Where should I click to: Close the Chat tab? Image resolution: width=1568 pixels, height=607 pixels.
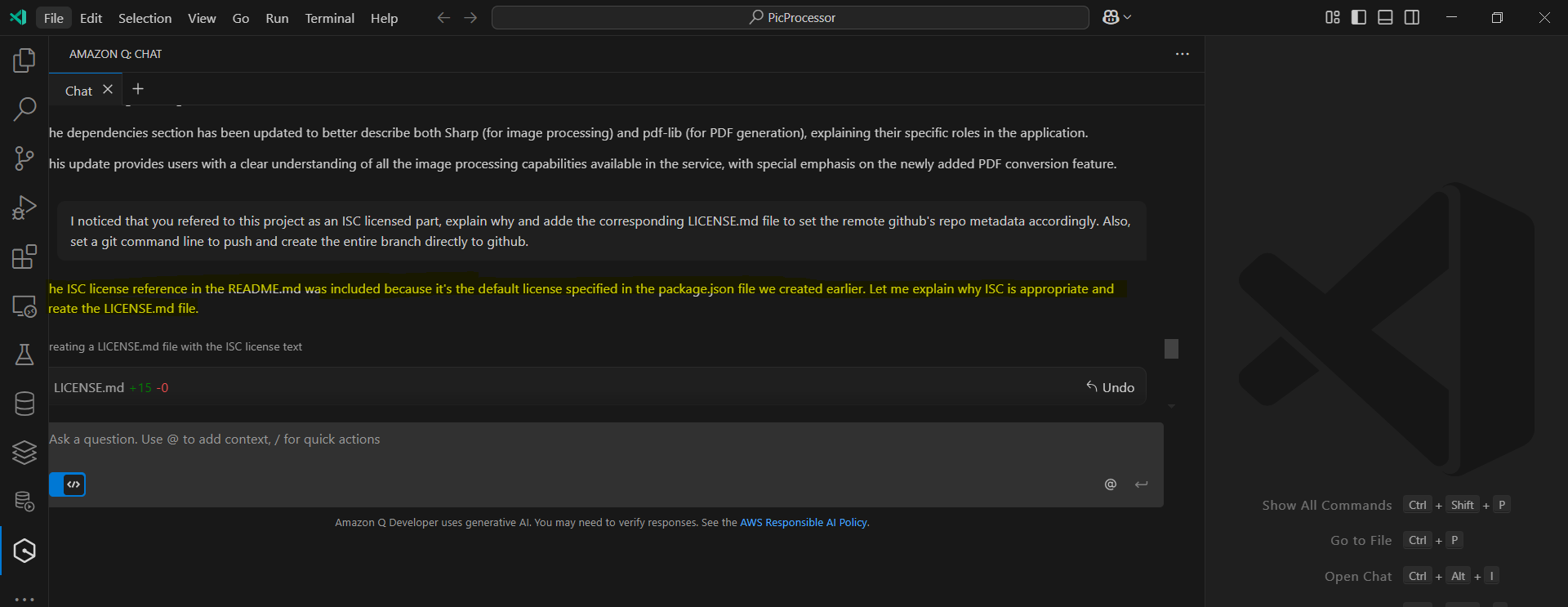tap(108, 90)
